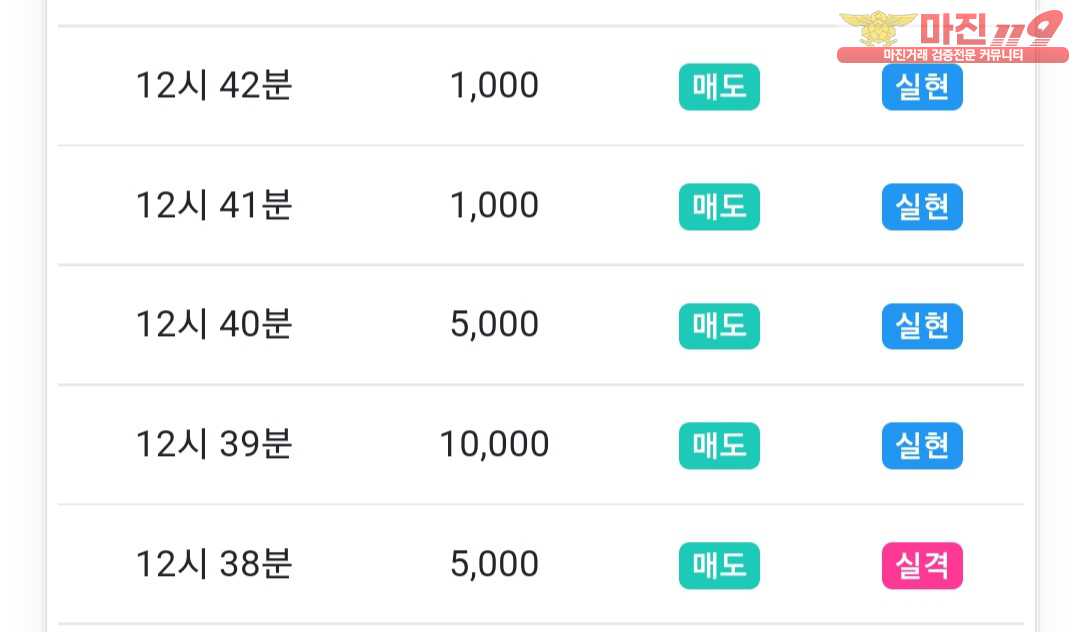Tap the blue 실현 badge at 12시 40분
1080x632 pixels.
coord(922,326)
